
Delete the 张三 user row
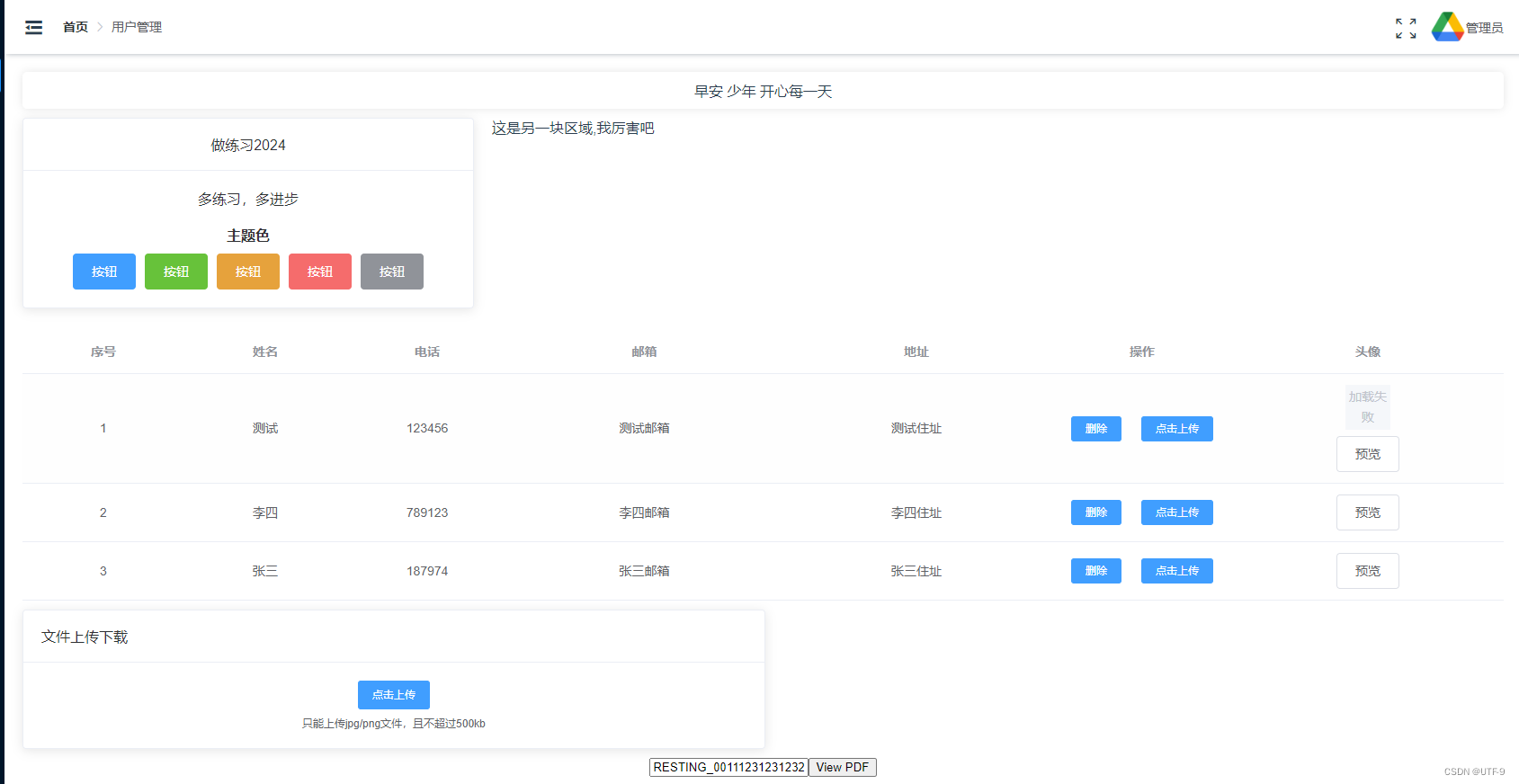[1096, 571]
